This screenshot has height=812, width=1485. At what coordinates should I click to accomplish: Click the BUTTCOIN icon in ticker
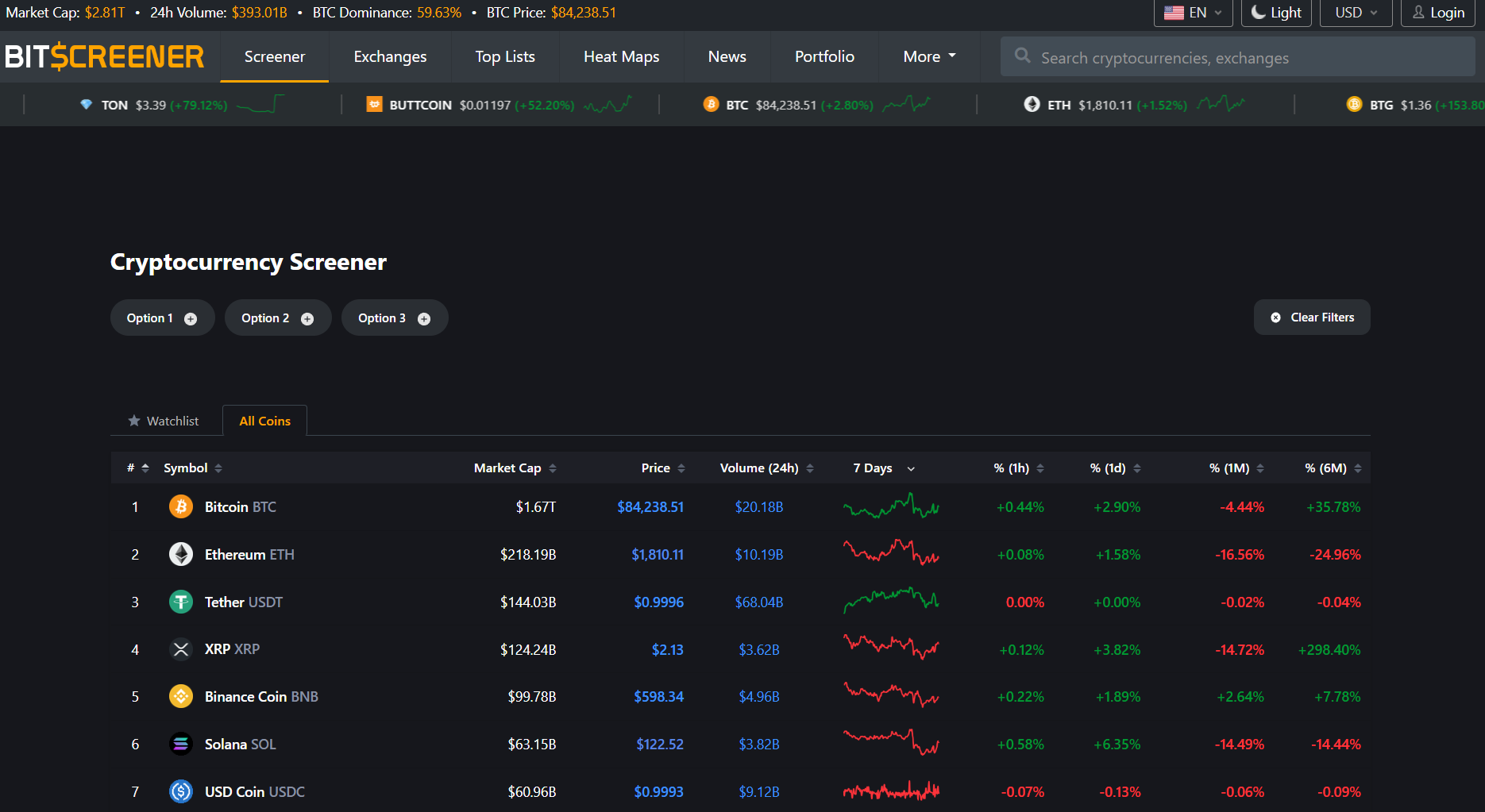[x=374, y=105]
